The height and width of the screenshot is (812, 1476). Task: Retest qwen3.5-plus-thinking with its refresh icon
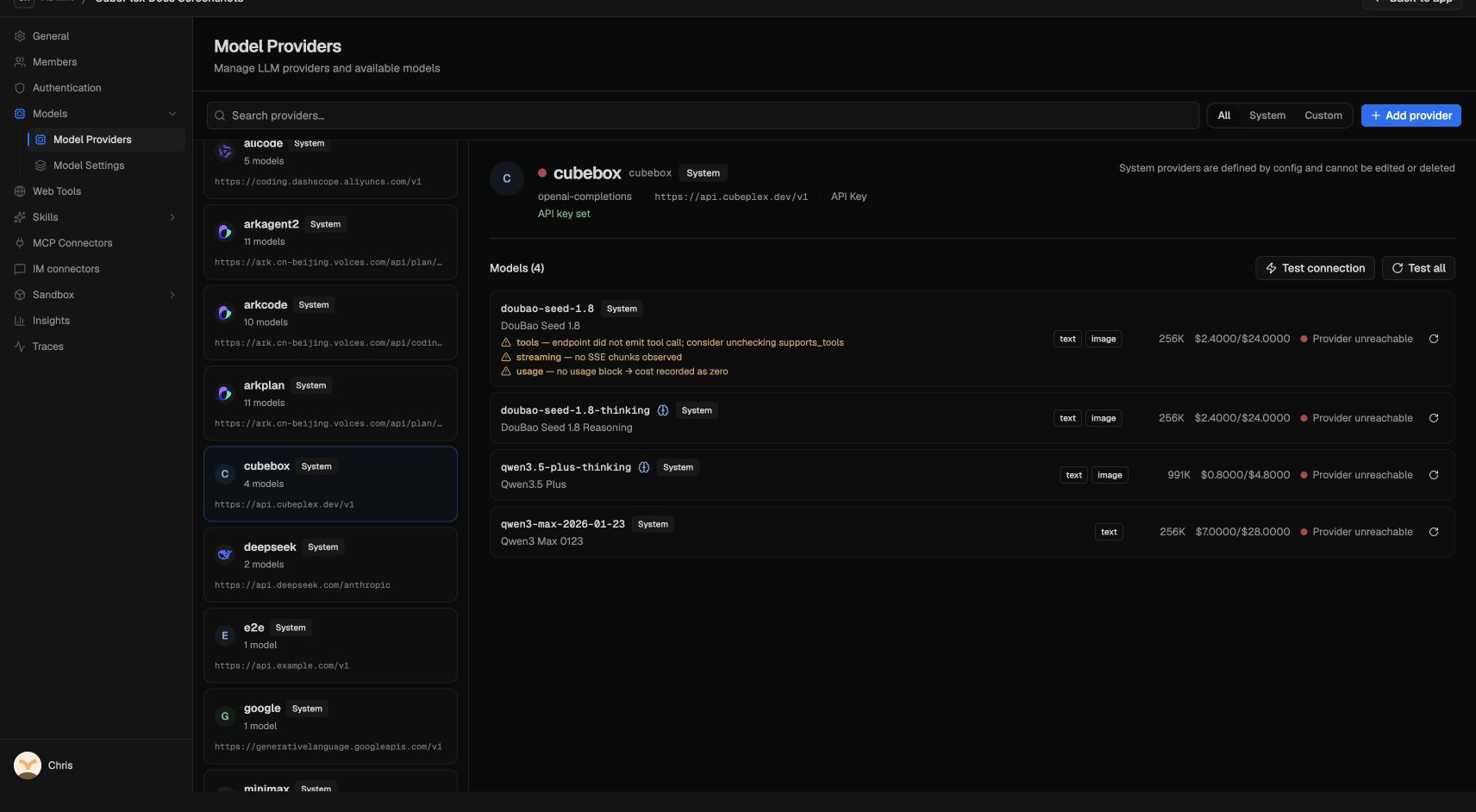1434,475
